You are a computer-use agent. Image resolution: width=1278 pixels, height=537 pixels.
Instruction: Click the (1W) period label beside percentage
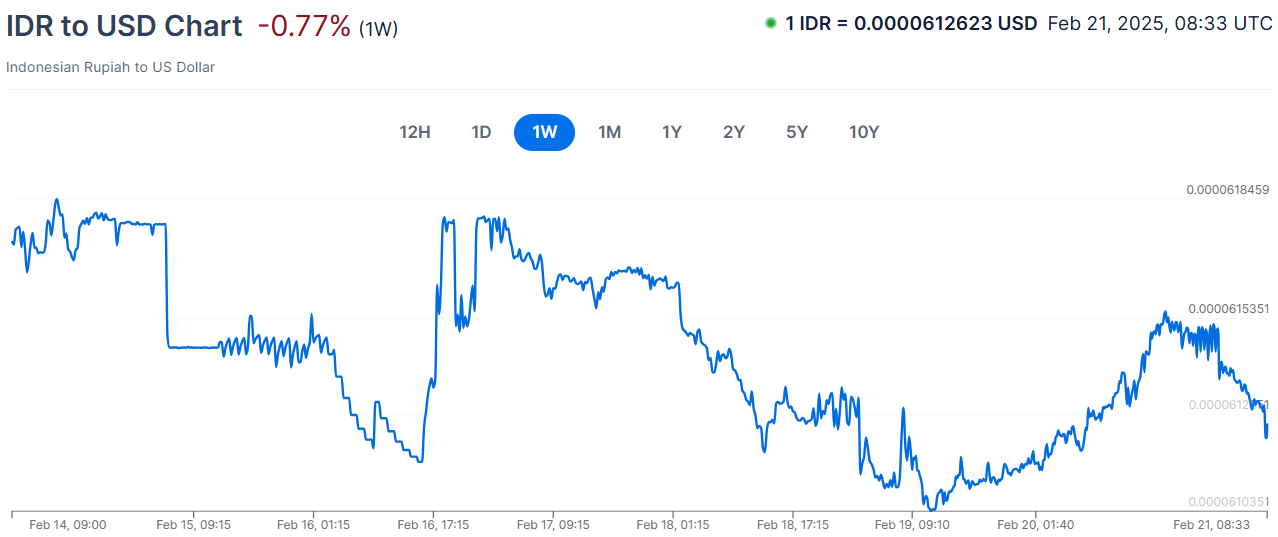coord(378,29)
